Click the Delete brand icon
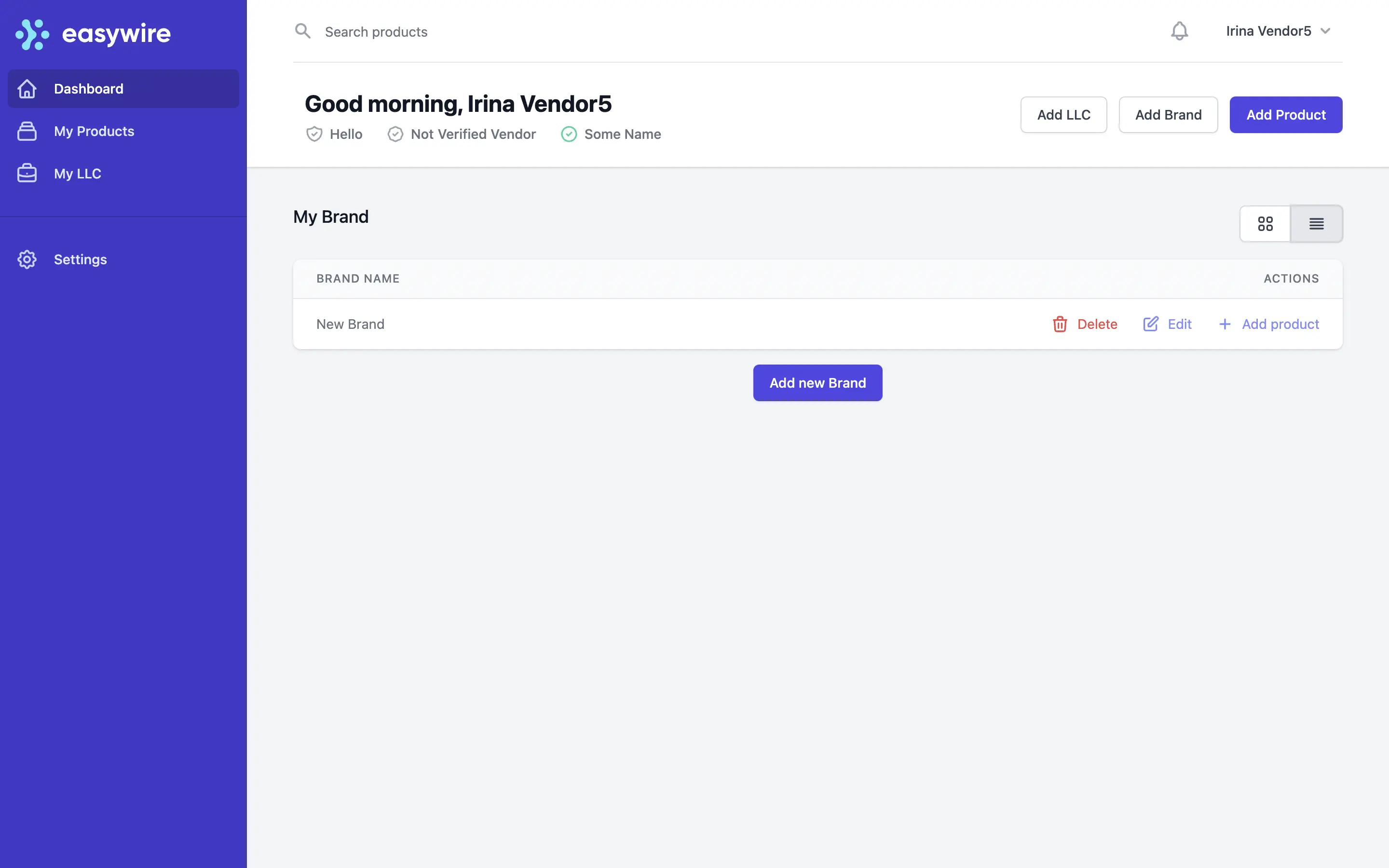1389x868 pixels. (1060, 324)
